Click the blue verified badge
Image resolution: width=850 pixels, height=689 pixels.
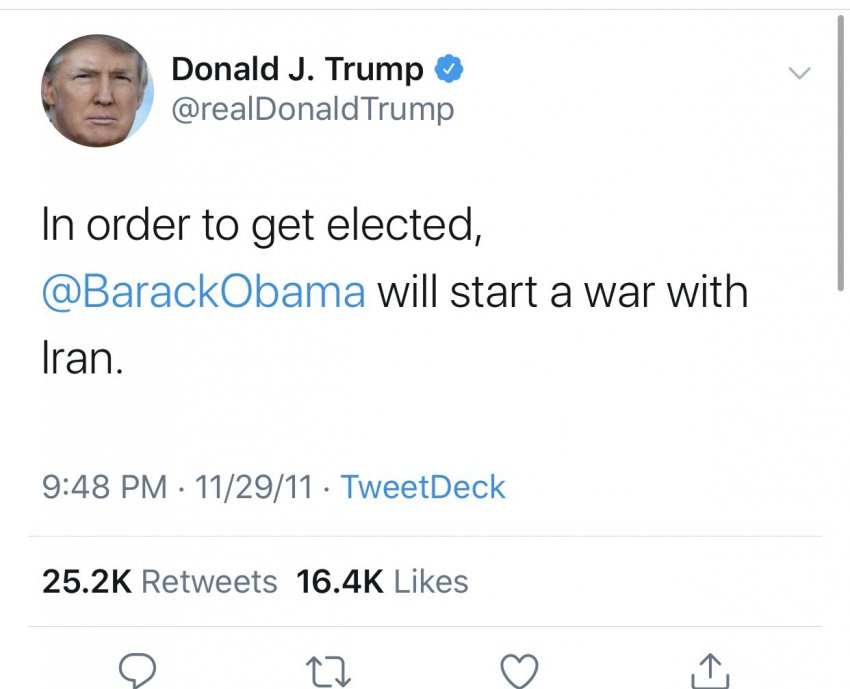[450, 70]
